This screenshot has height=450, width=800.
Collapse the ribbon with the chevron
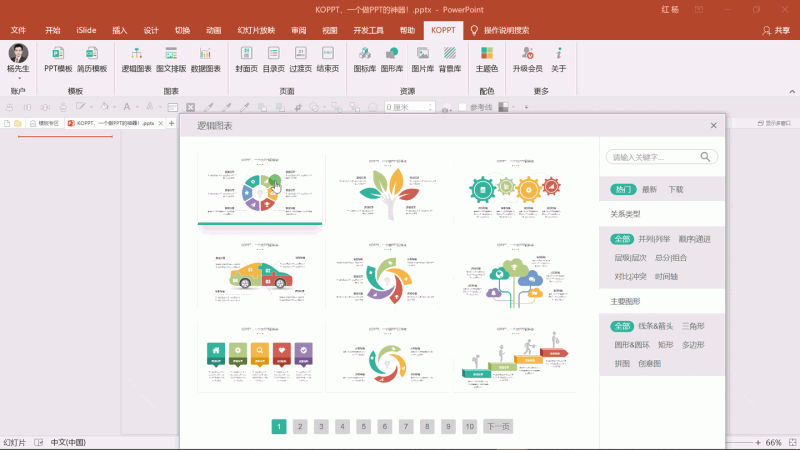coord(792,92)
